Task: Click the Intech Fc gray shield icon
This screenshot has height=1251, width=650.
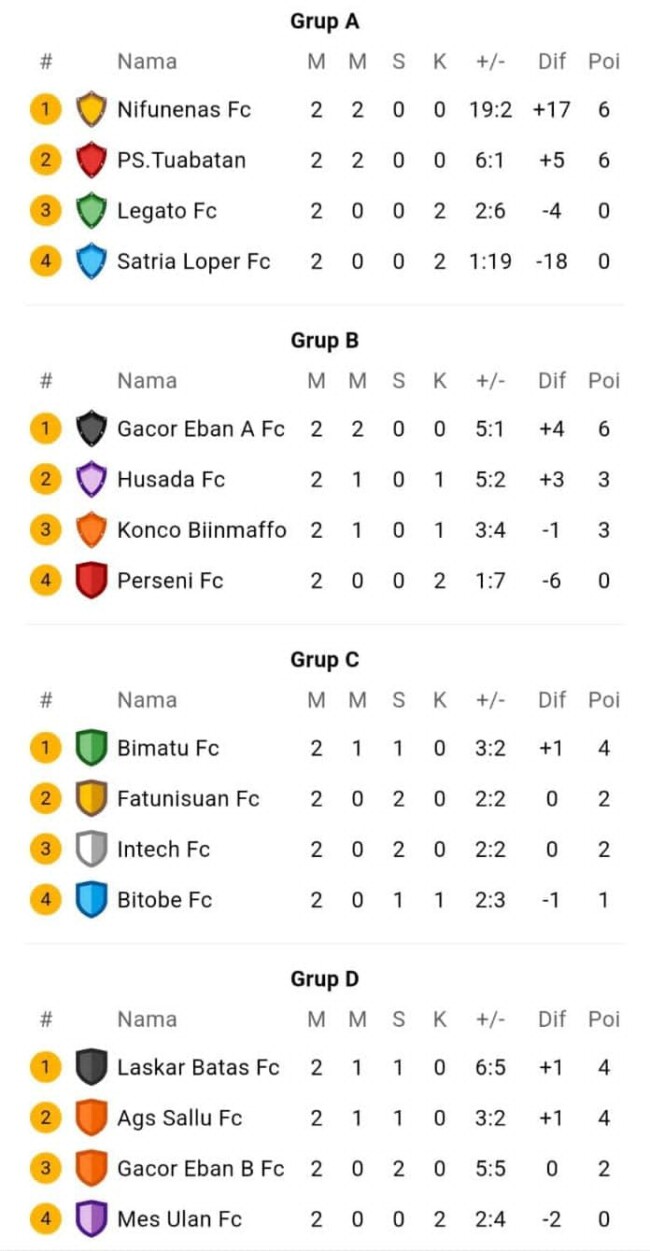Action: [x=91, y=849]
